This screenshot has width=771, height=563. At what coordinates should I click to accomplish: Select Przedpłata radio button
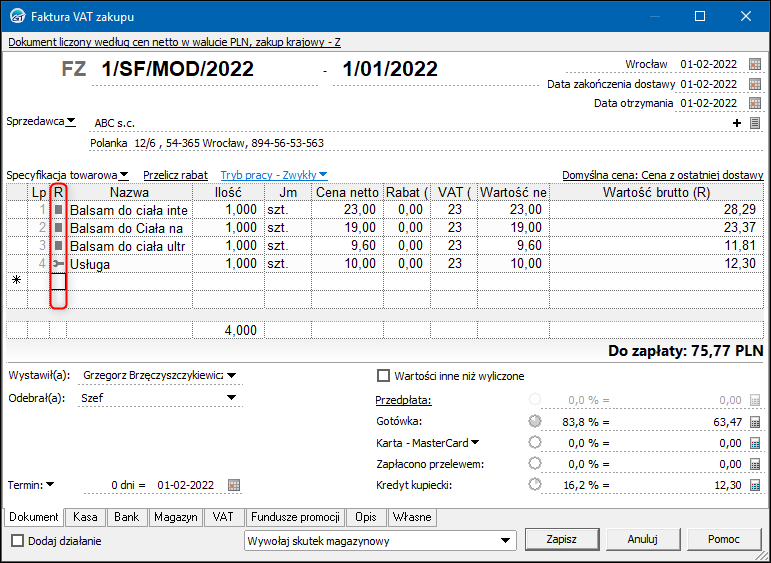click(x=534, y=399)
